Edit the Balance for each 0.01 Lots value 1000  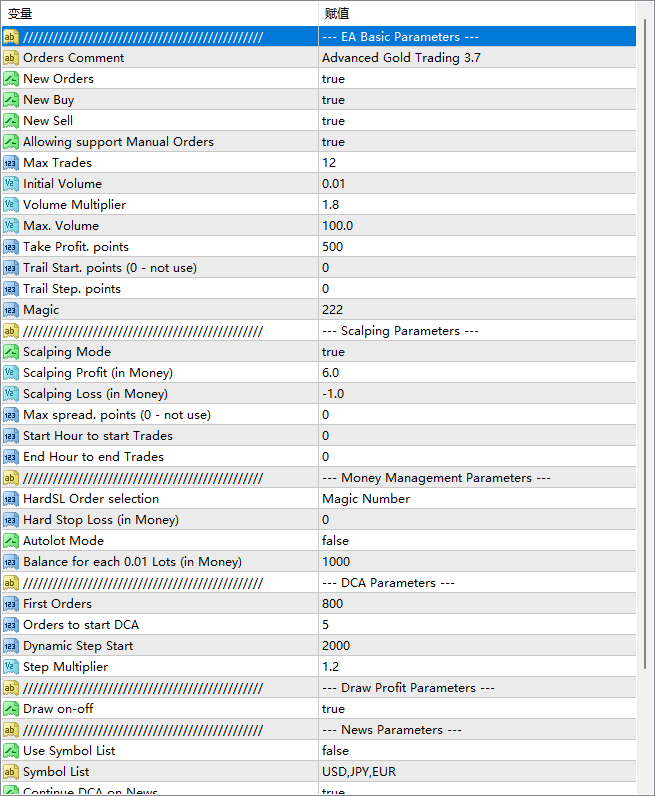477,562
